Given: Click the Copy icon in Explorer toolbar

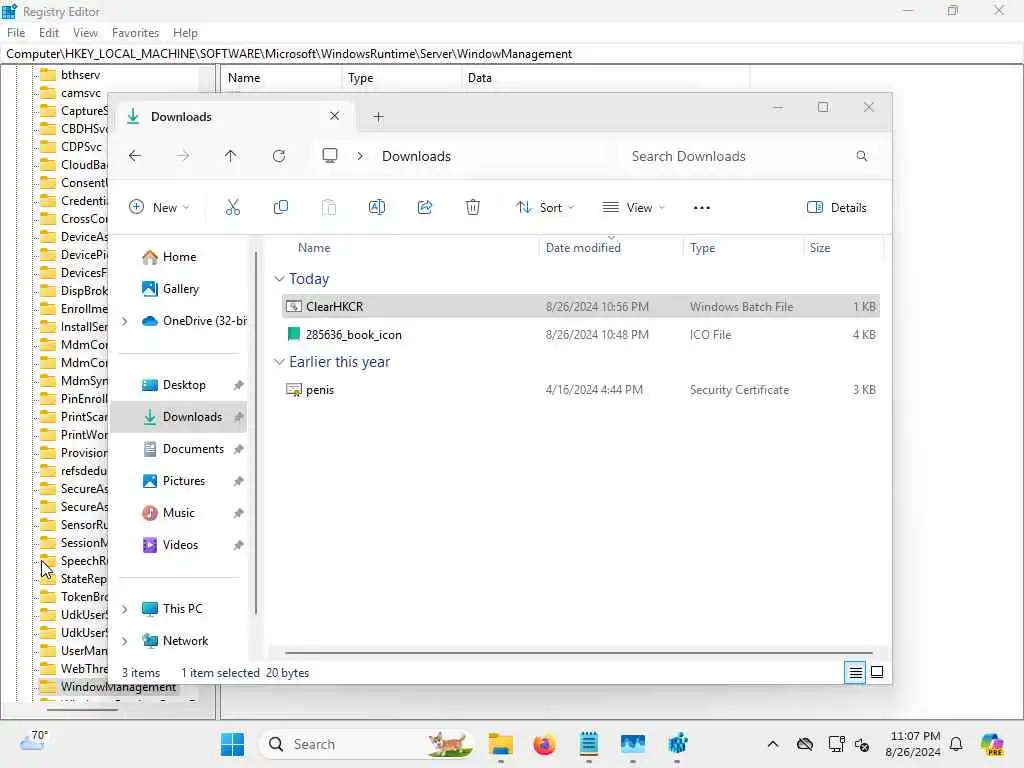Looking at the screenshot, I should pyautogui.click(x=281, y=208).
